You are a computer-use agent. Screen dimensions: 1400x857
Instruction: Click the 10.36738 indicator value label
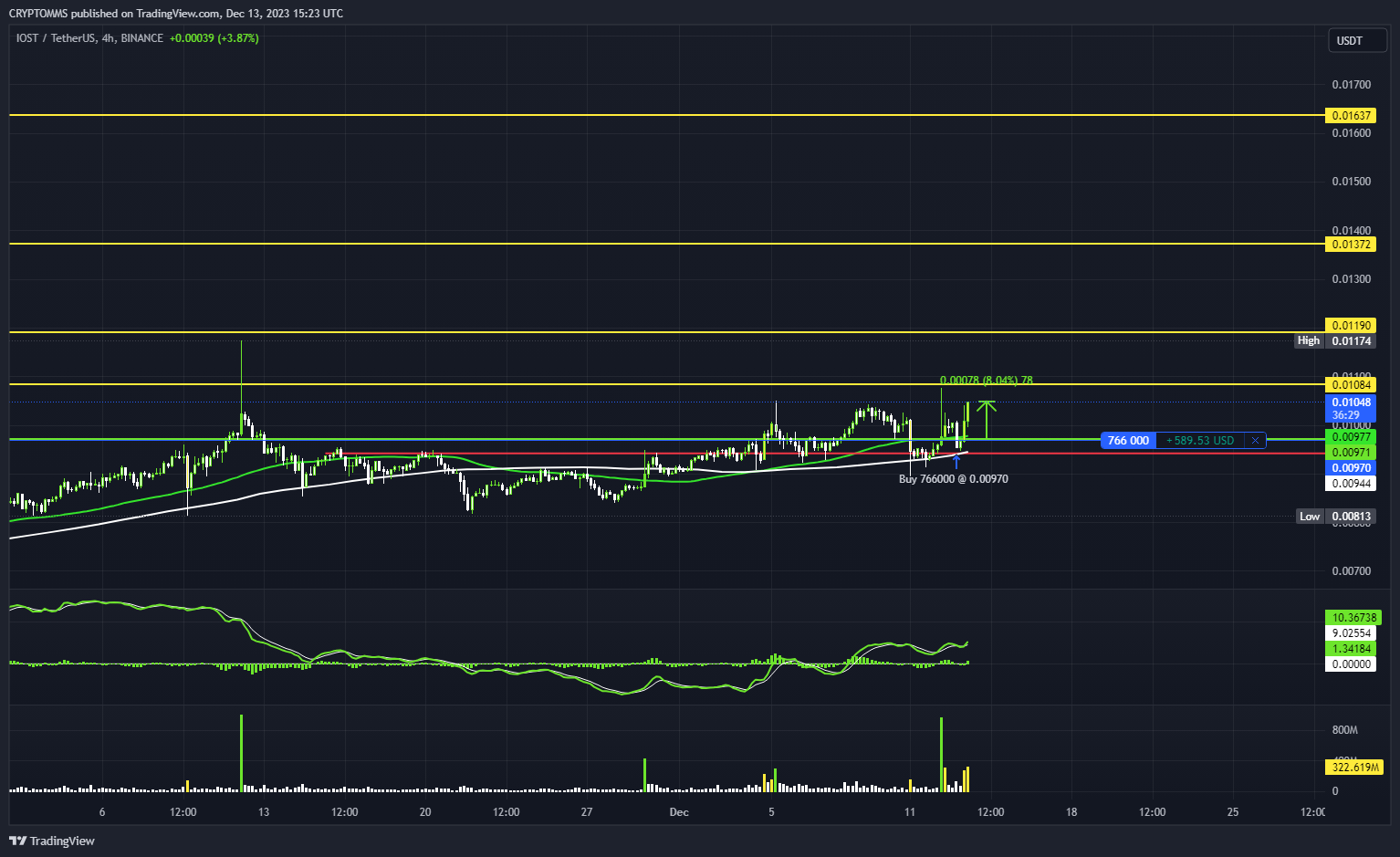coord(1353,618)
